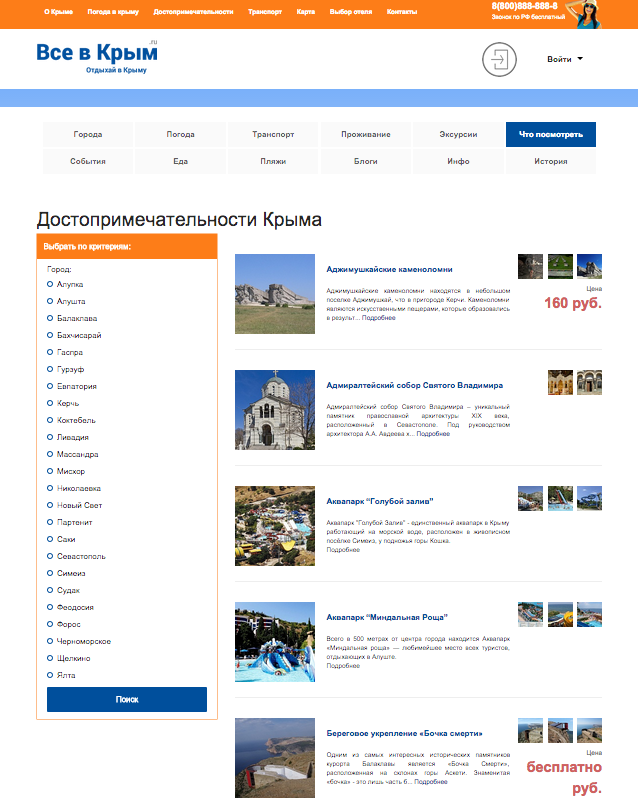Switch to the gray Транспорт tab
This screenshot has height=812, width=638.
click(273, 134)
